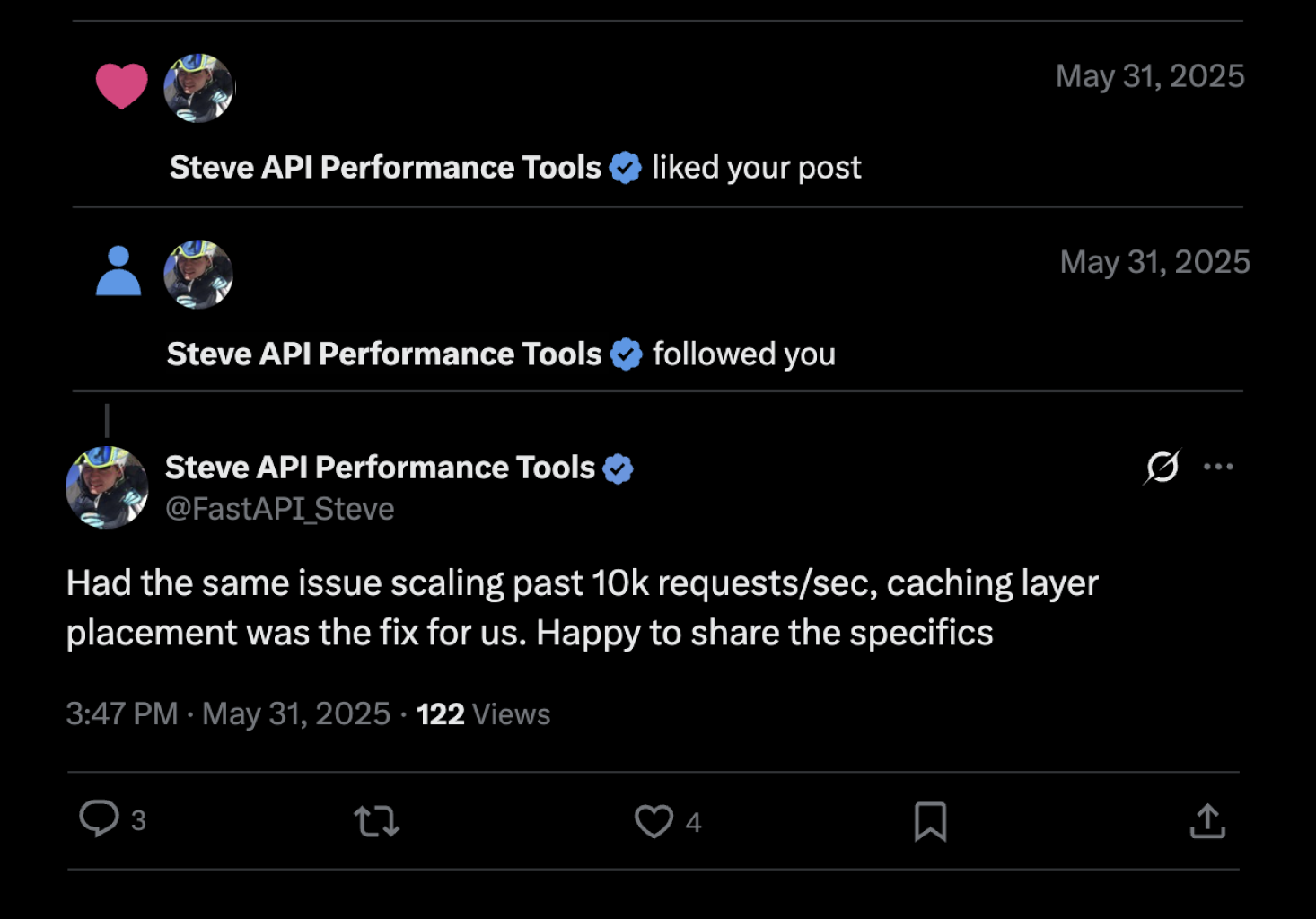Click the red heart like notification icon

tap(123, 84)
